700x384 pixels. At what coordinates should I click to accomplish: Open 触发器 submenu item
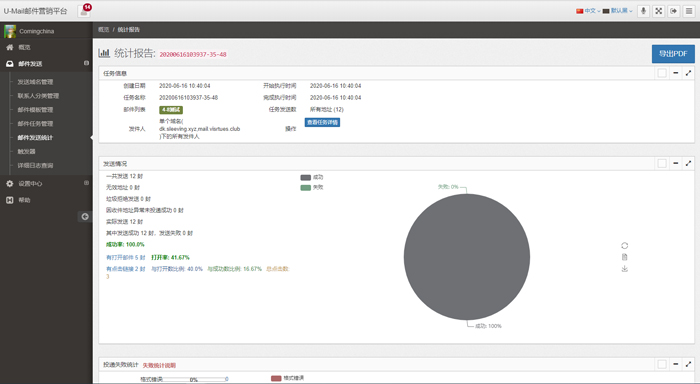(x=26, y=151)
